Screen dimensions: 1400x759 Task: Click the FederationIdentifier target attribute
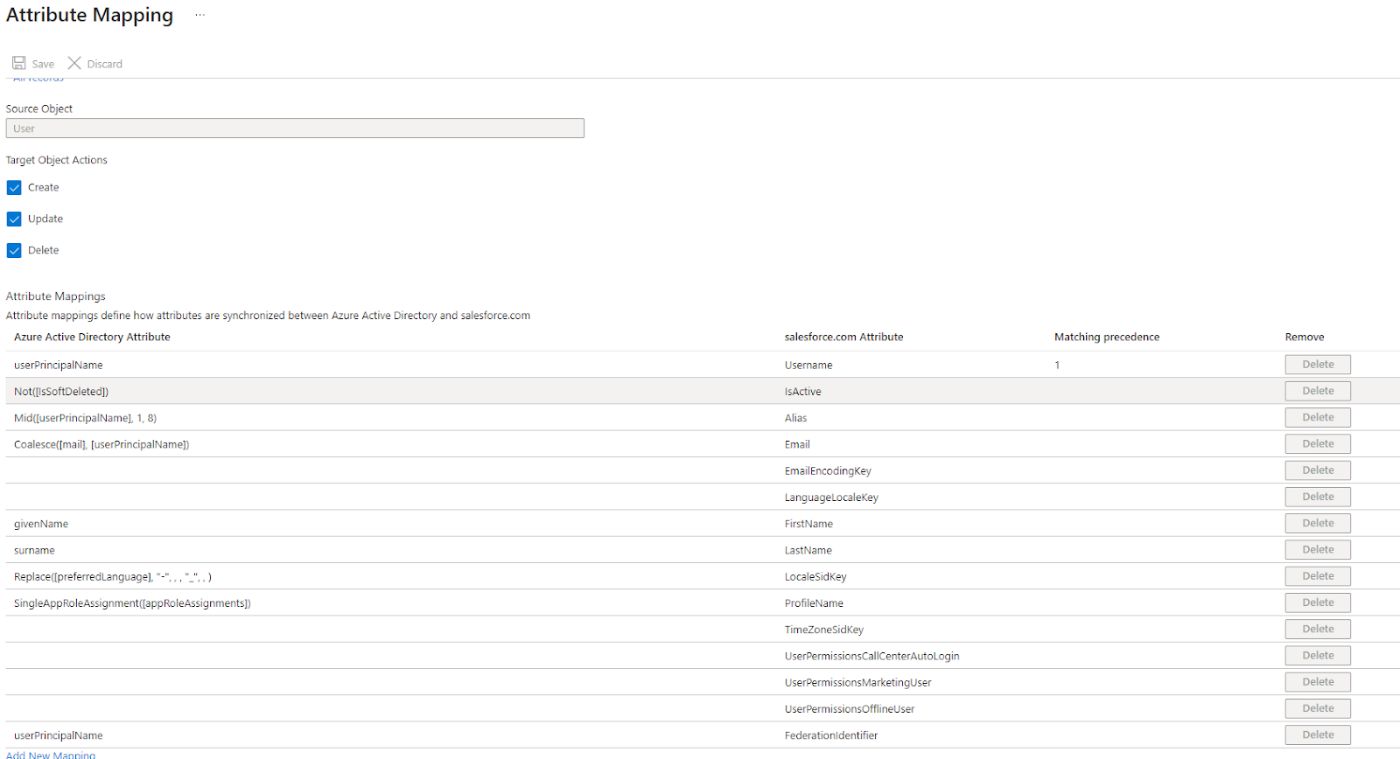831,736
